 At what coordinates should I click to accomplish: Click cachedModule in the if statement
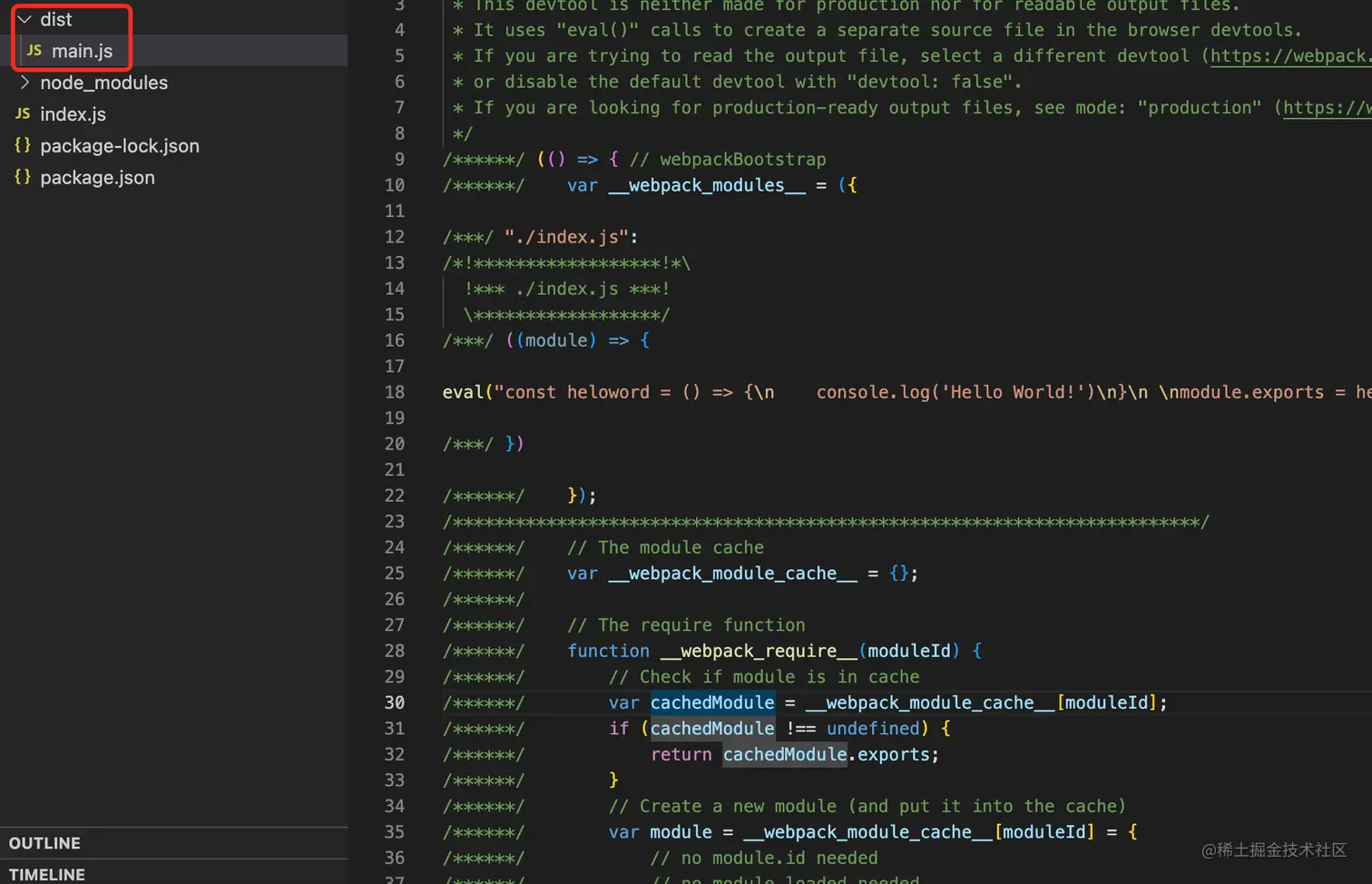pos(712,729)
